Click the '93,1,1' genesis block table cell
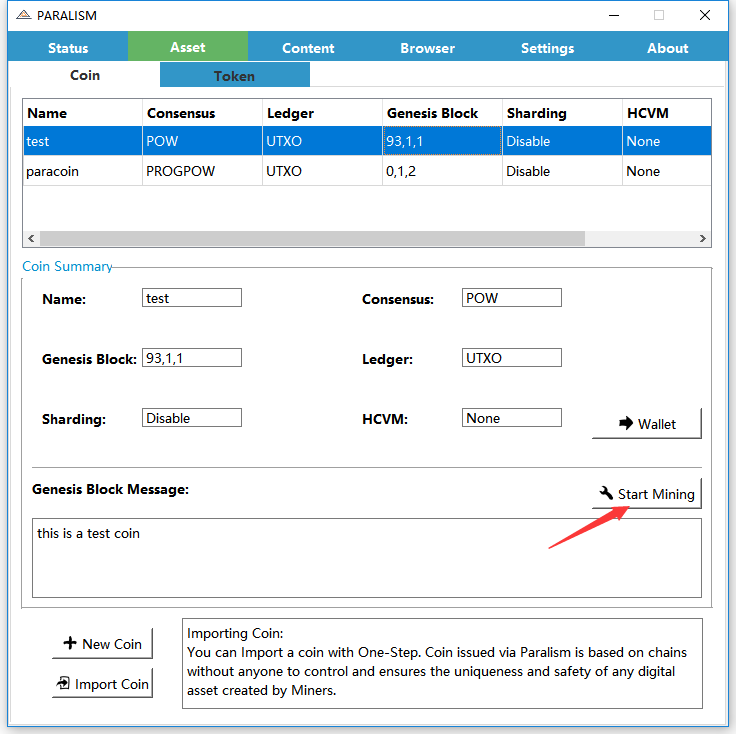This screenshot has width=736, height=734. 442,141
